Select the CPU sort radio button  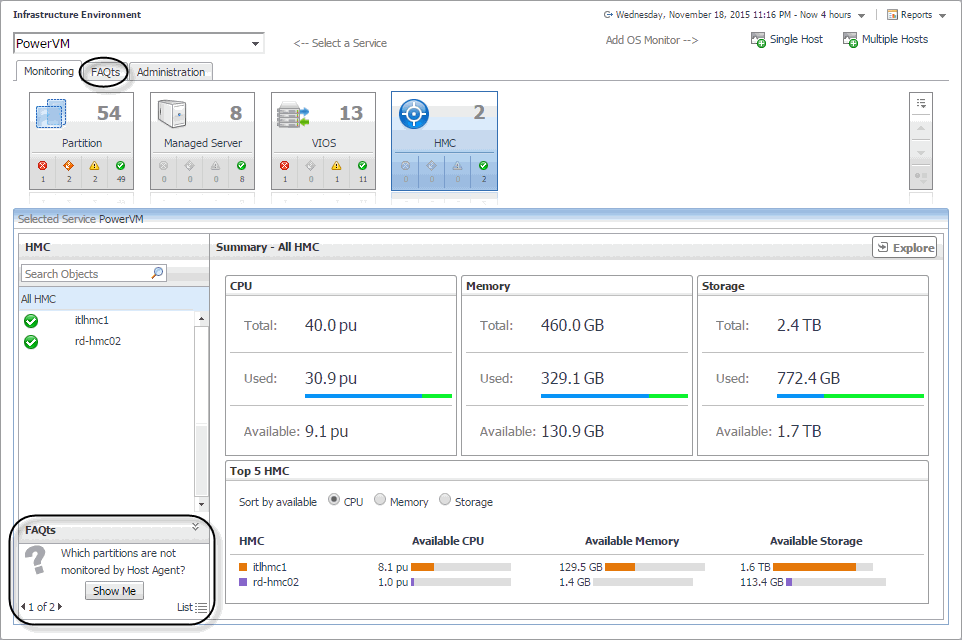[334, 501]
